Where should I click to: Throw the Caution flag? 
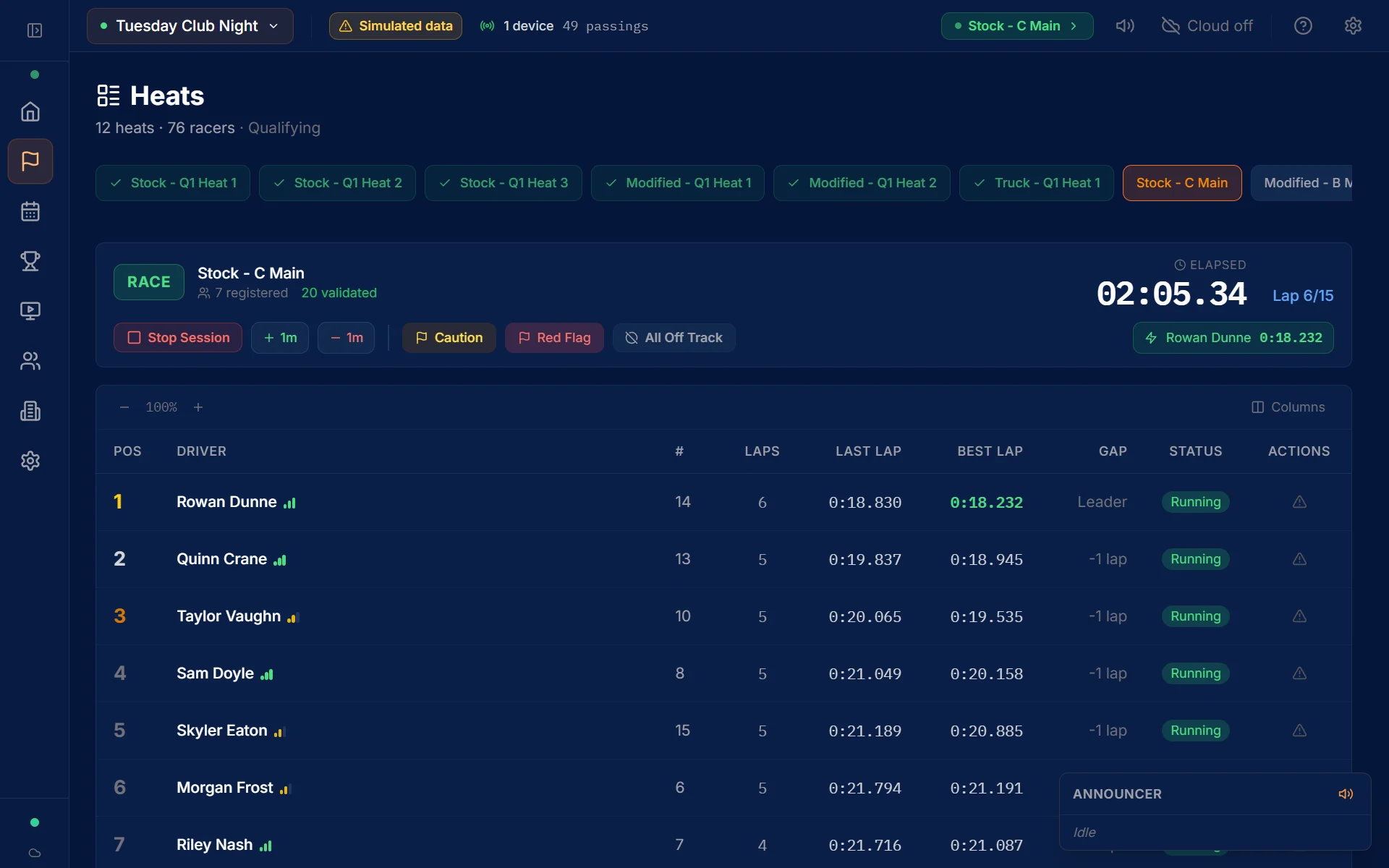449,338
